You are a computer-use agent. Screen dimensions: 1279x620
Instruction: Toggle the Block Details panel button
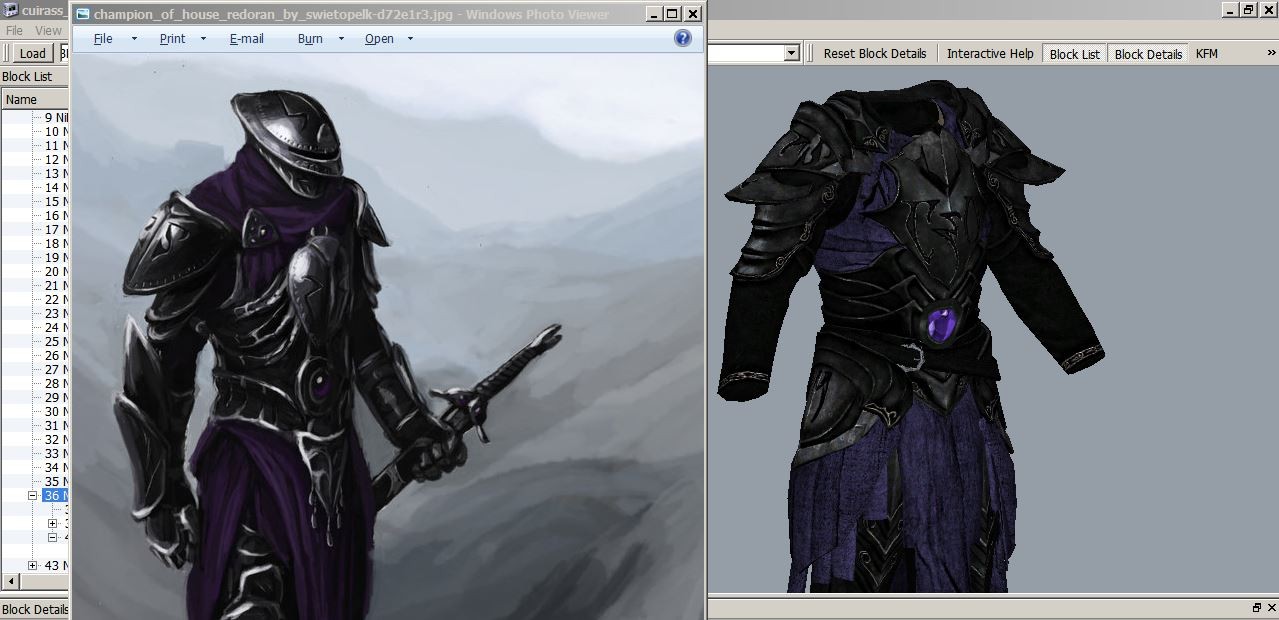click(x=1148, y=54)
